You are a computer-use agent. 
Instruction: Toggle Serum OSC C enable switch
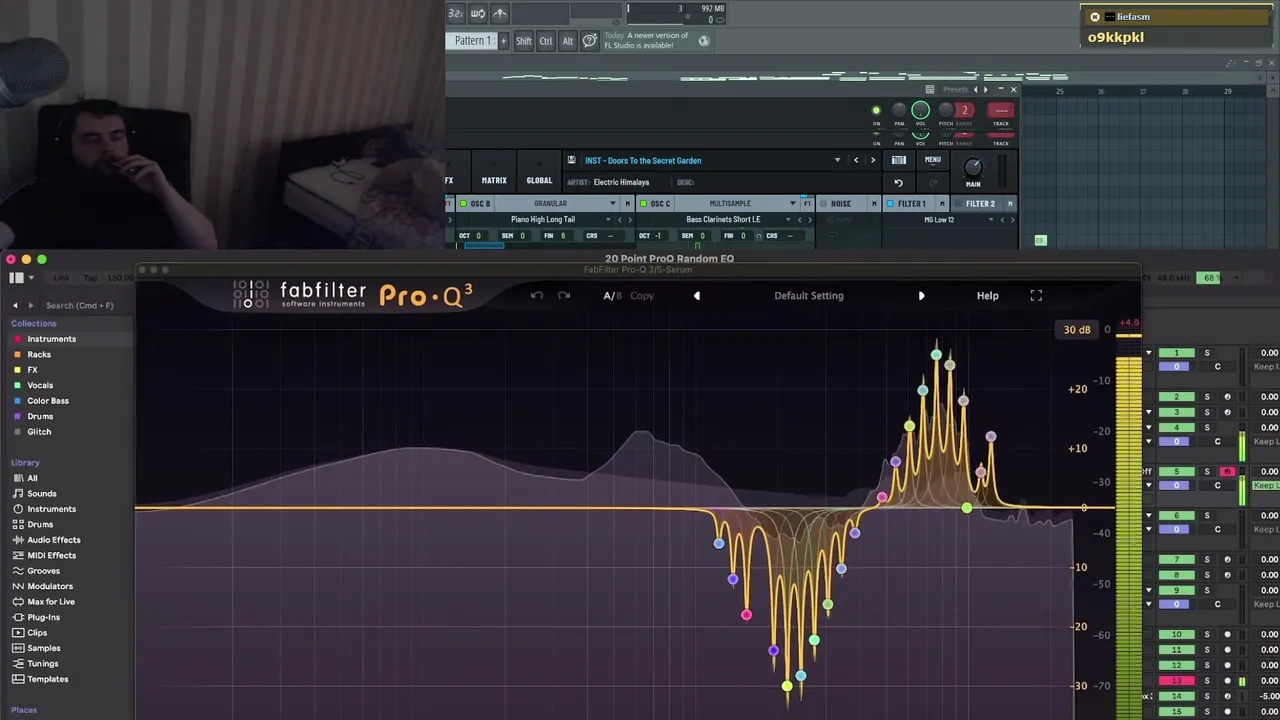[x=643, y=204]
